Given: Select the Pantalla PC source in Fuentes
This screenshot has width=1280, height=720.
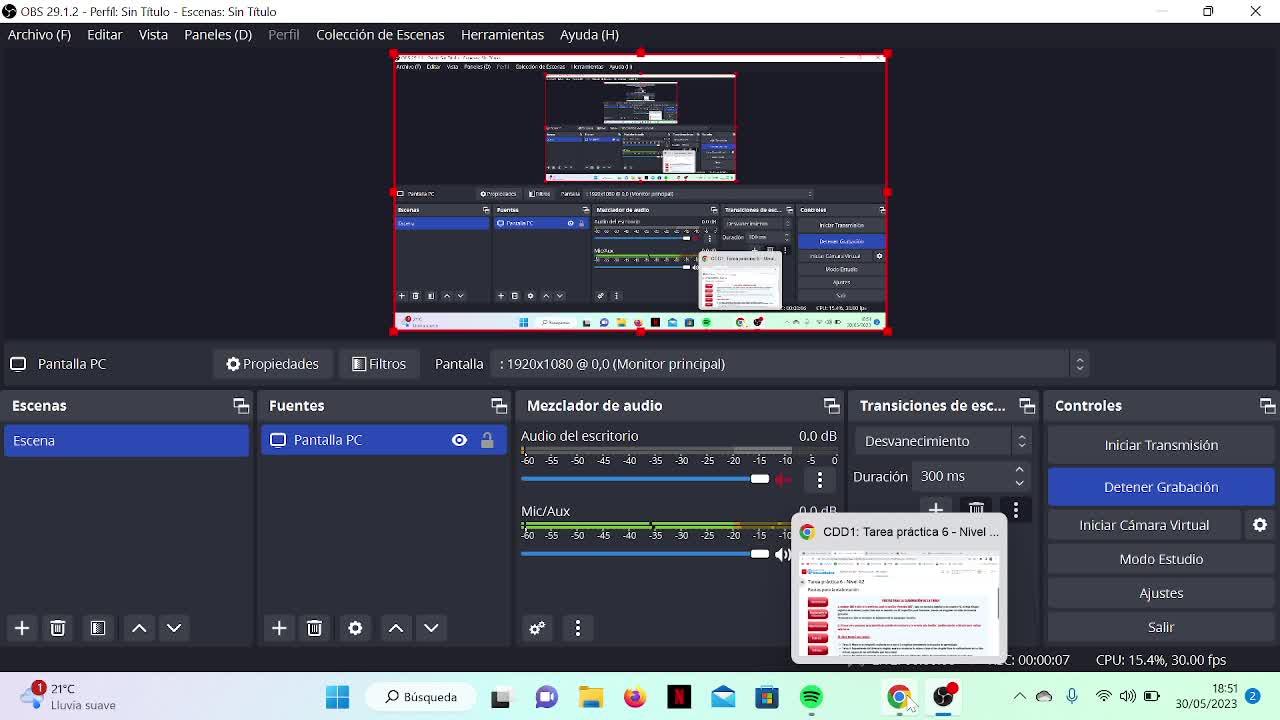Looking at the screenshot, I should coord(385,440).
